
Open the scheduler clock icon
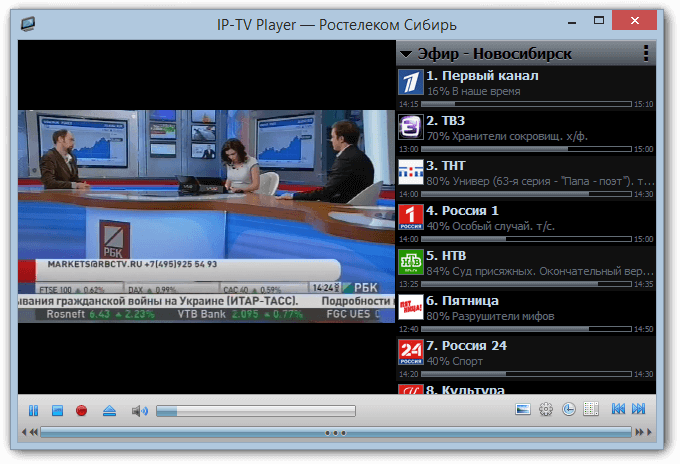pyautogui.click(x=569, y=409)
